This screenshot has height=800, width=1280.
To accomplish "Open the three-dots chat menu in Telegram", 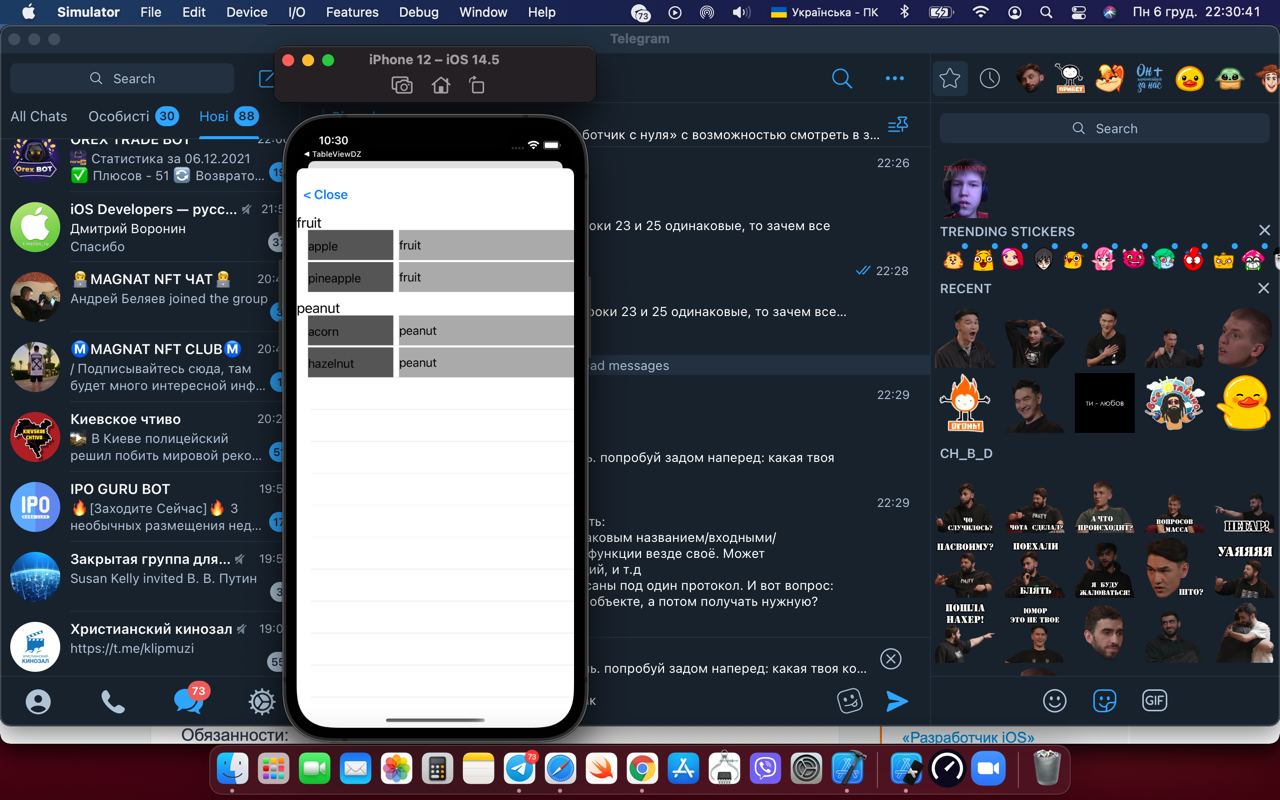I will point(895,78).
